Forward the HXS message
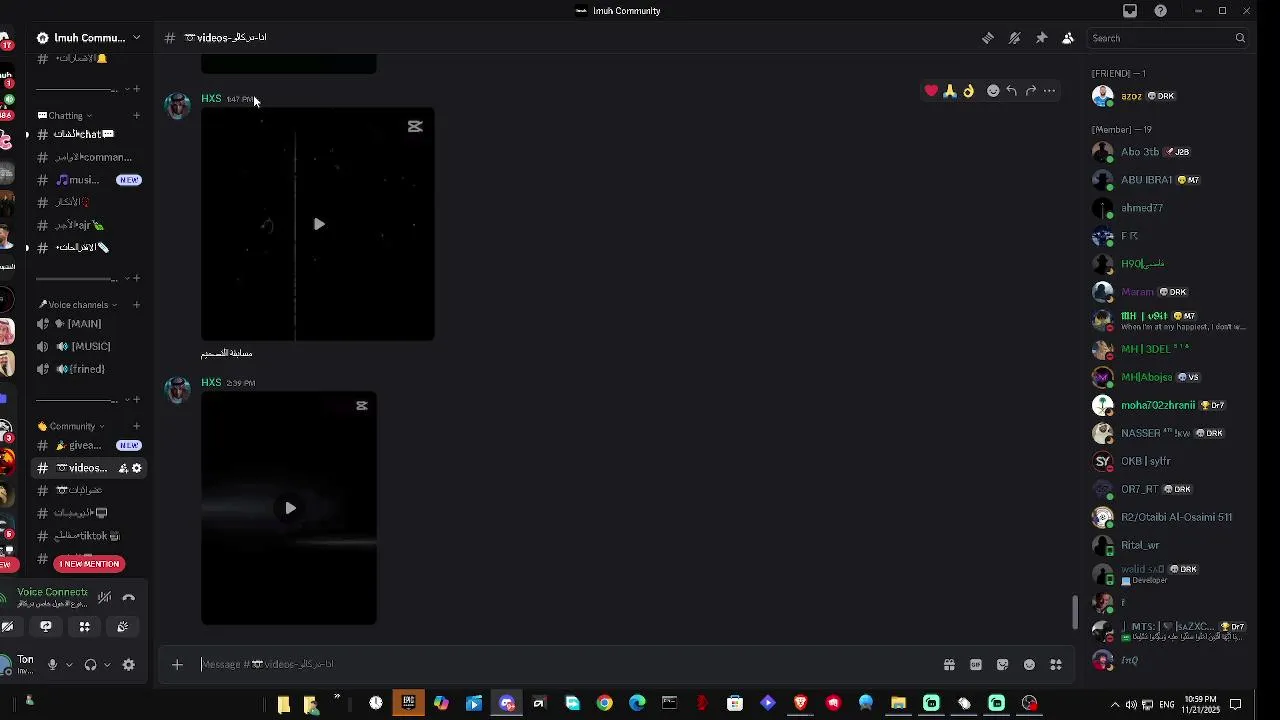The image size is (1280, 720). [1031, 91]
